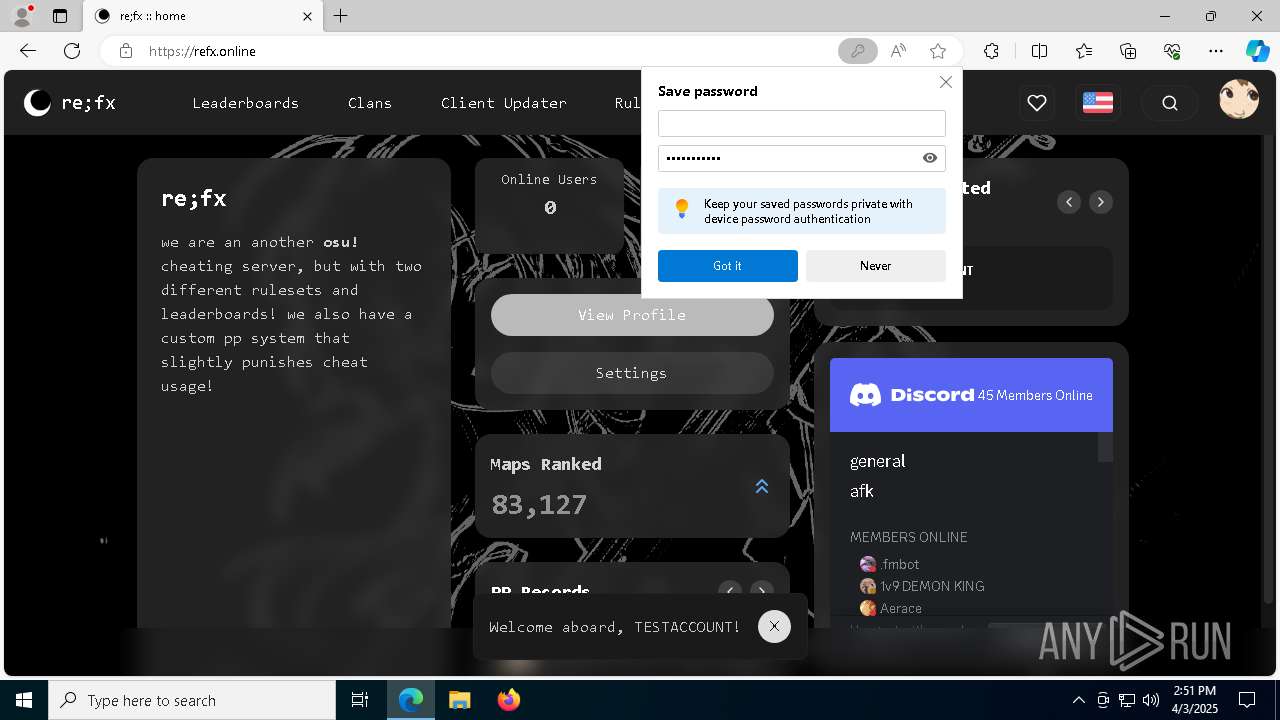Click the password key icon in address bar
This screenshot has height=720, width=1280.
857,51
